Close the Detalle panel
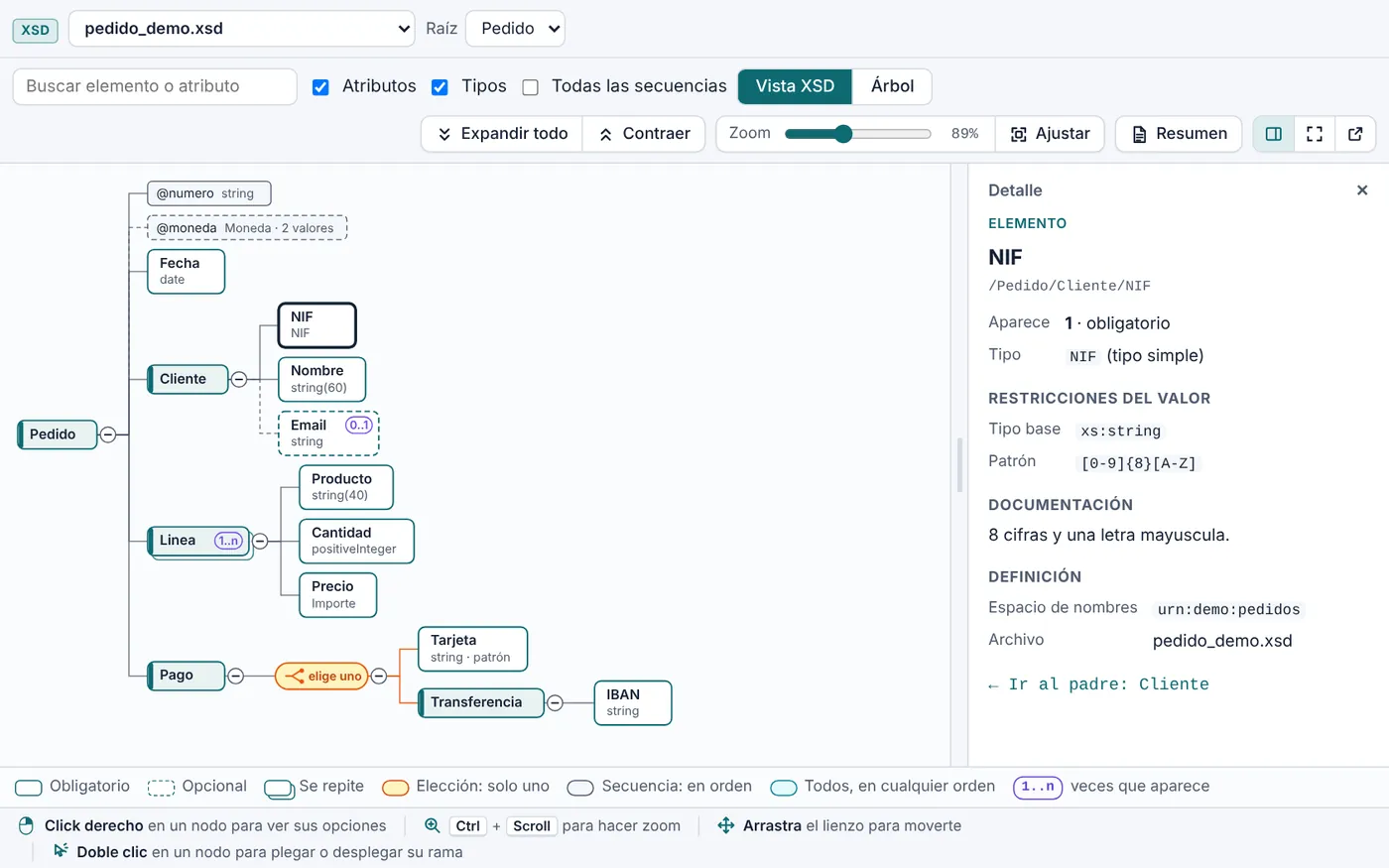This screenshot has height=868, width=1389. (1362, 190)
